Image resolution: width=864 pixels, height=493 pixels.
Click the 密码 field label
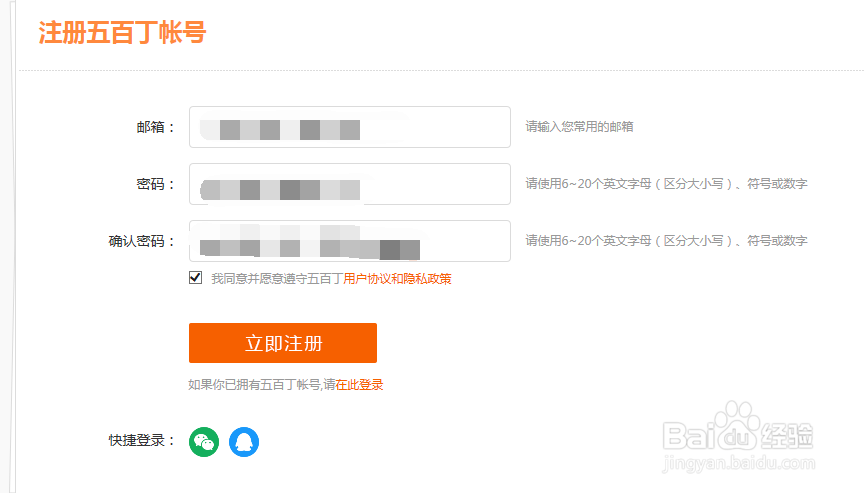coord(155,184)
